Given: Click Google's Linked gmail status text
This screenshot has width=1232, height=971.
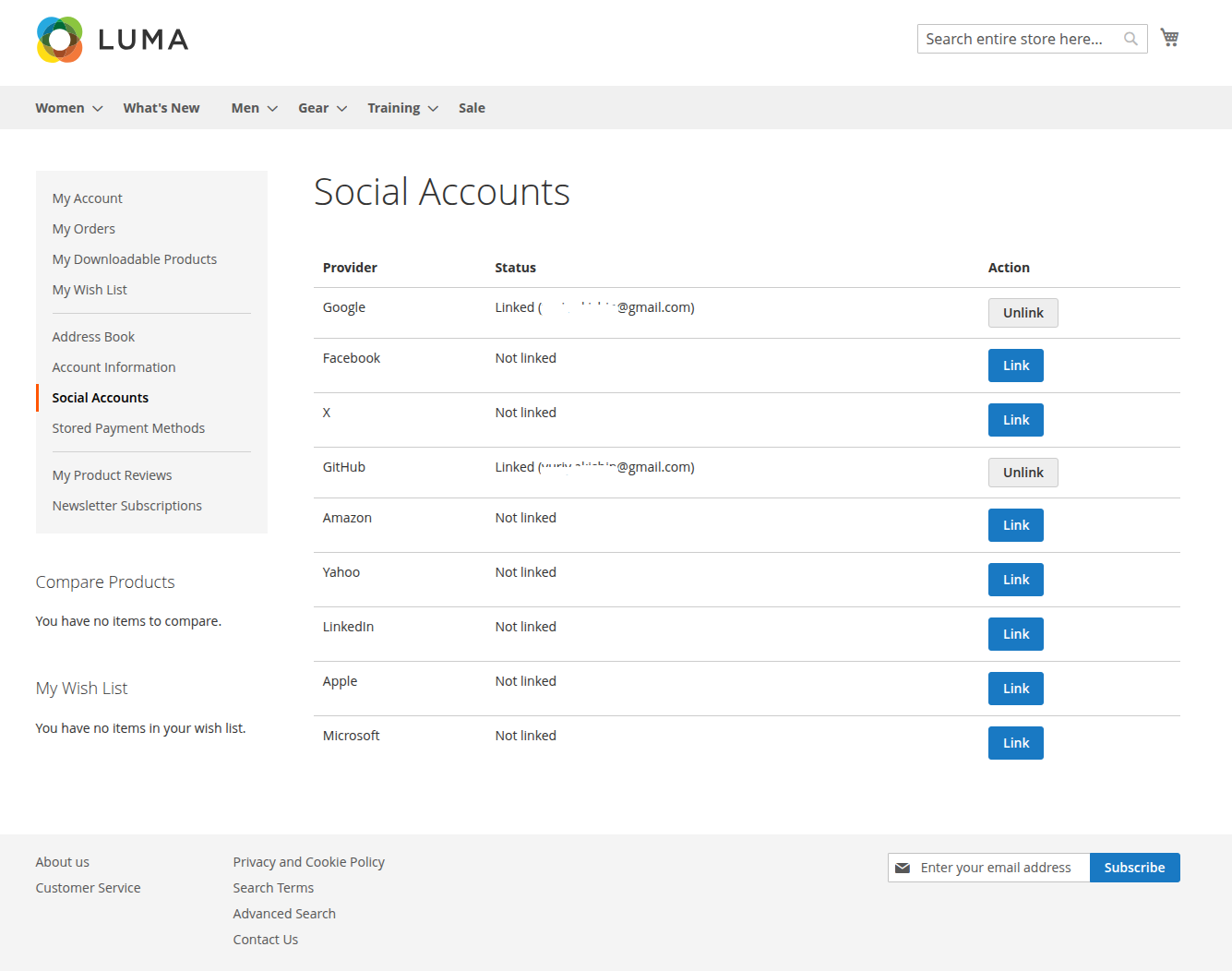Looking at the screenshot, I should pyautogui.click(x=595, y=307).
